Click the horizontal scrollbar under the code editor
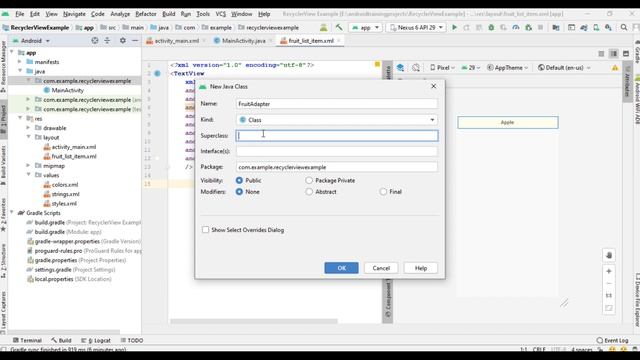The image size is (640, 360). point(254,321)
